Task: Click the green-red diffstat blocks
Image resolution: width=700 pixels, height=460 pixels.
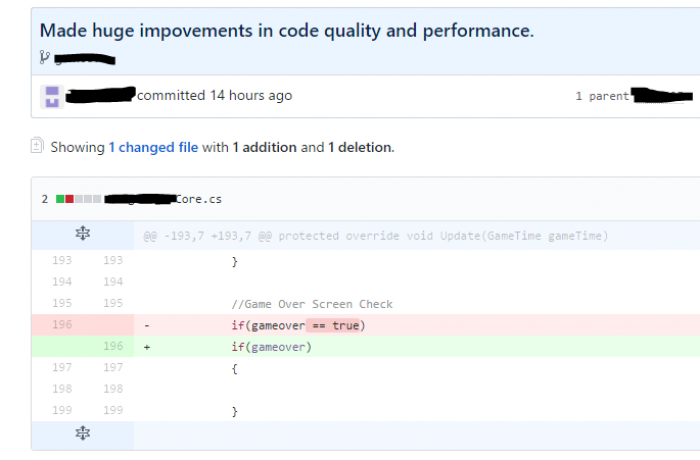Action: point(78,199)
